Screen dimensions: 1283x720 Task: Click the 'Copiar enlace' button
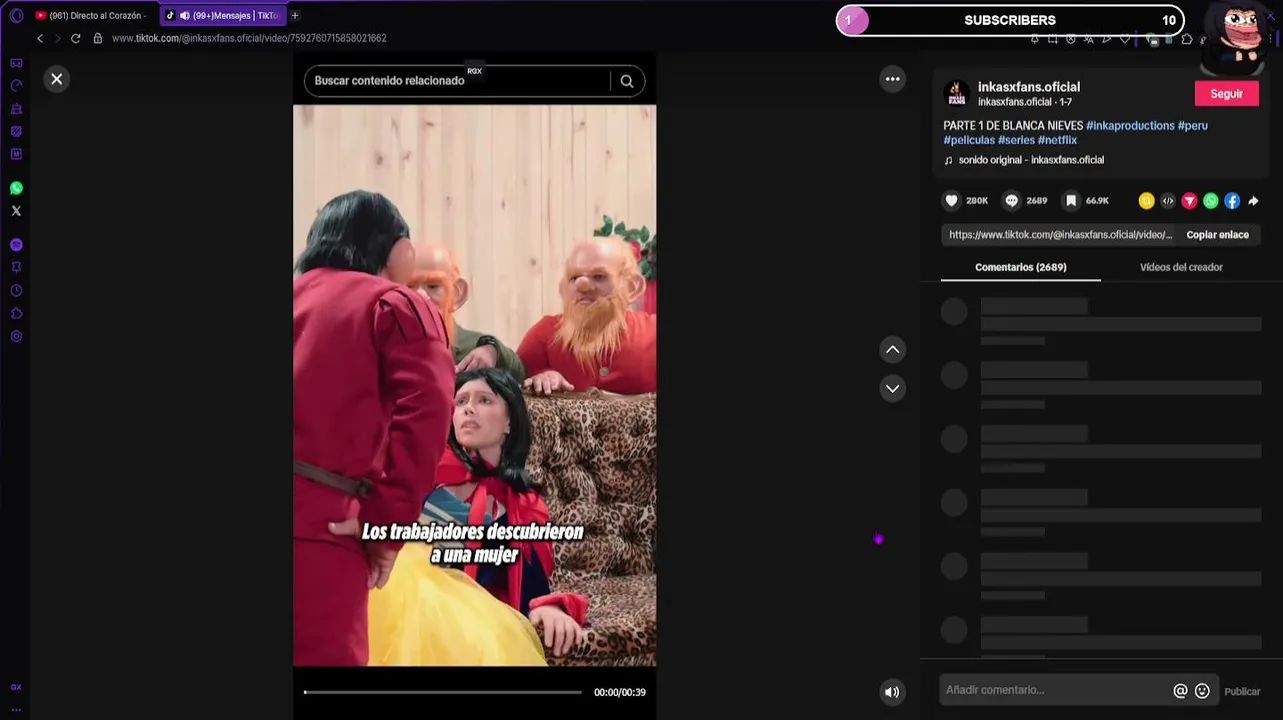tap(1217, 235)
